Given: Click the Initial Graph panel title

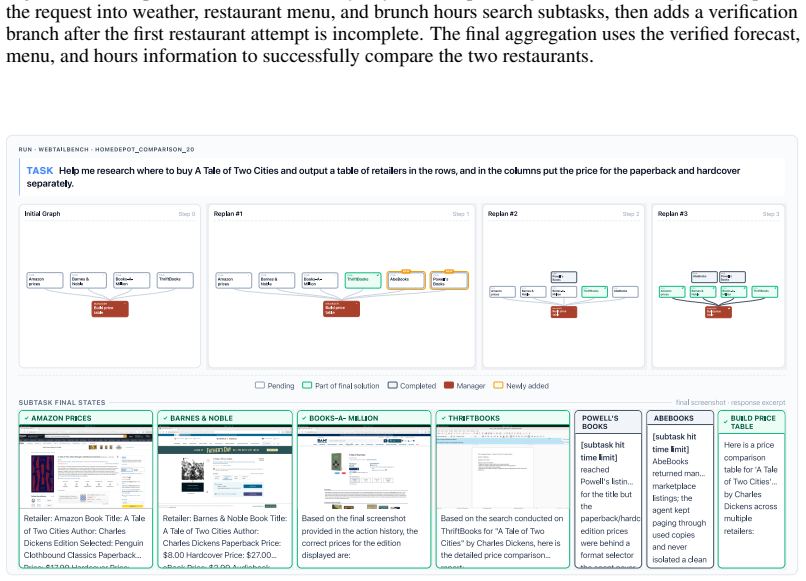Looking at the screenshot, I should pos(42,213).
